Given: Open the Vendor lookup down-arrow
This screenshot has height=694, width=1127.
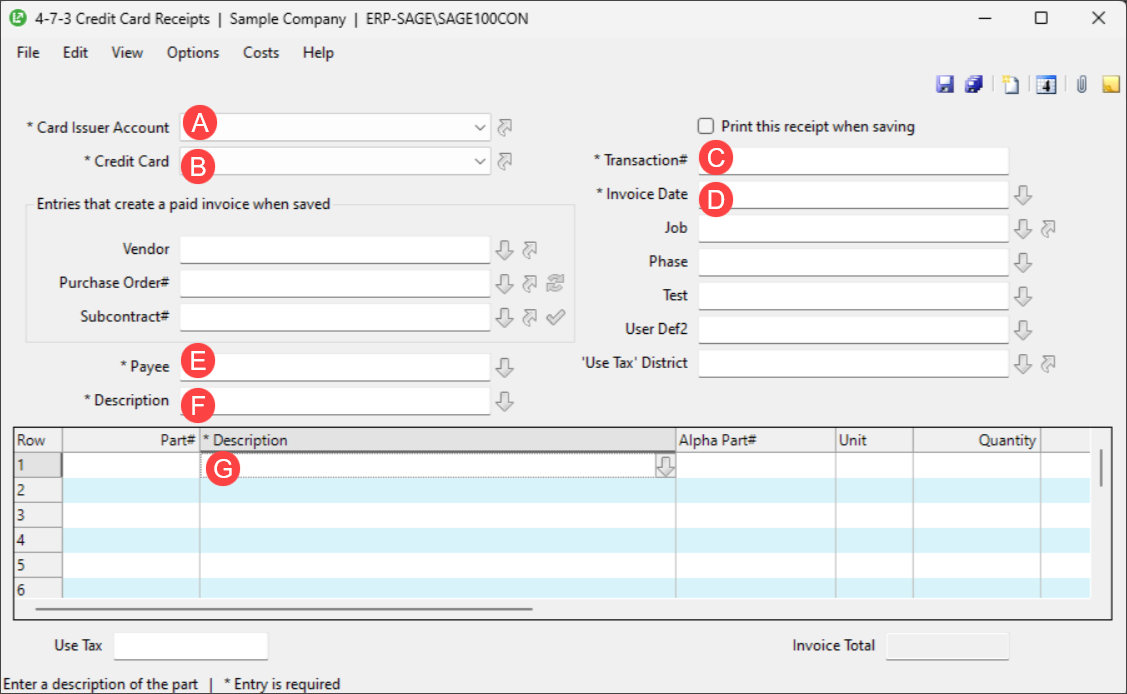Looking at the screenshot, I should pyautogui.click(x=505, y=249).
